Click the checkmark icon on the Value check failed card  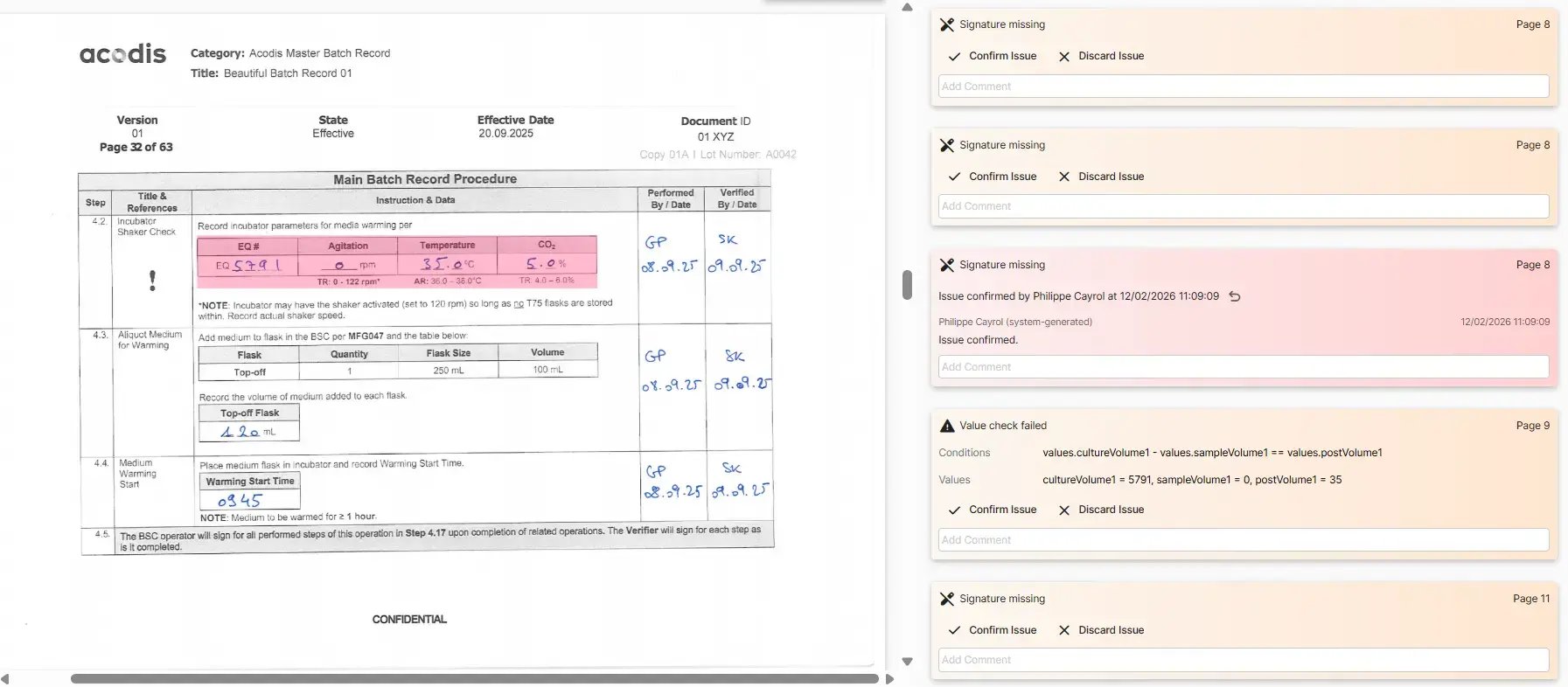(x=954, y=510)
